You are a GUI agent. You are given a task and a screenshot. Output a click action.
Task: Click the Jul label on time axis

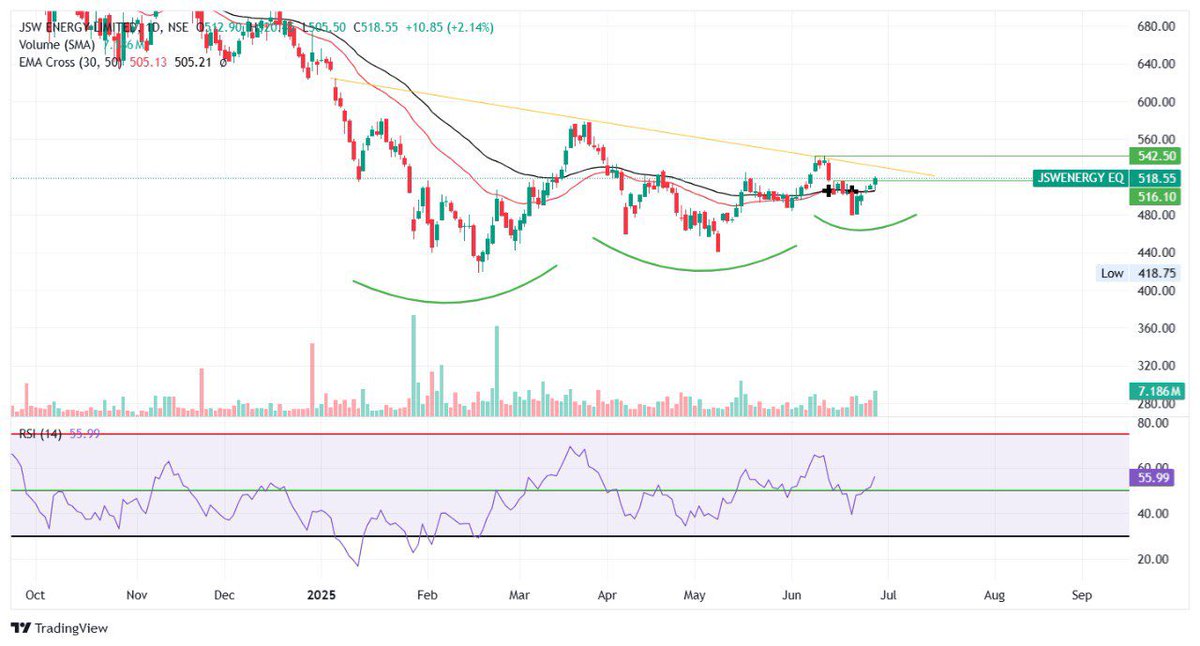click(887, 594)
